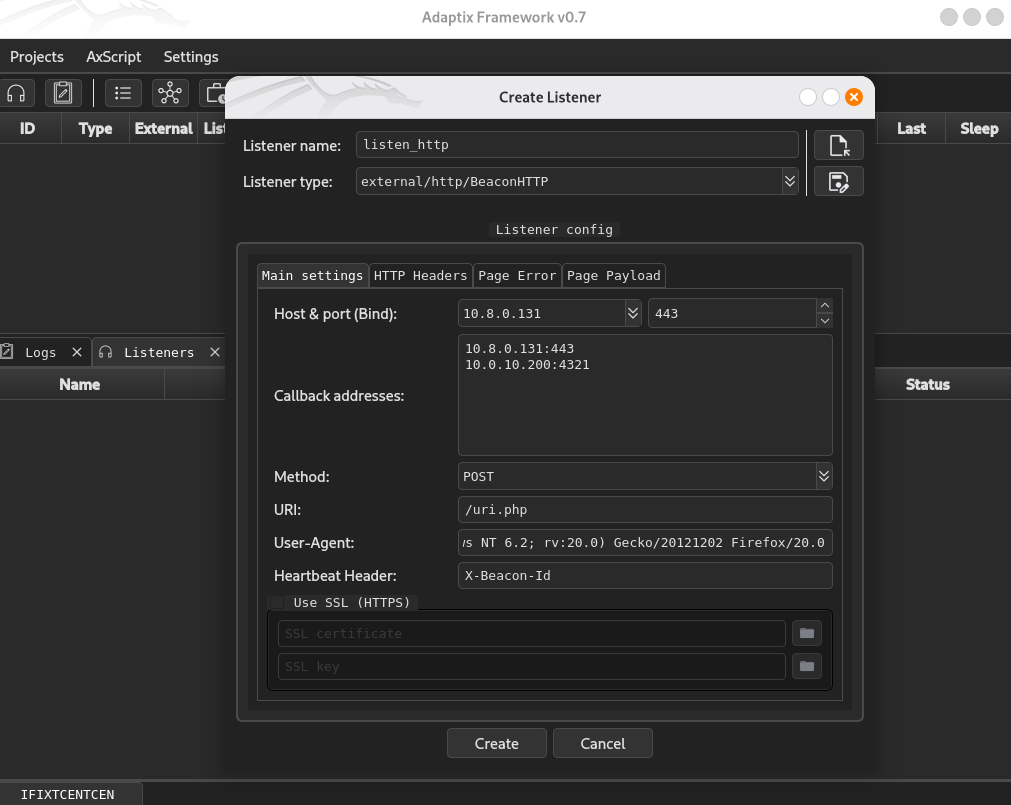Browse for SSL certificate folder icon
This screenshot has height=805, width=1011.
click(807, 634)
